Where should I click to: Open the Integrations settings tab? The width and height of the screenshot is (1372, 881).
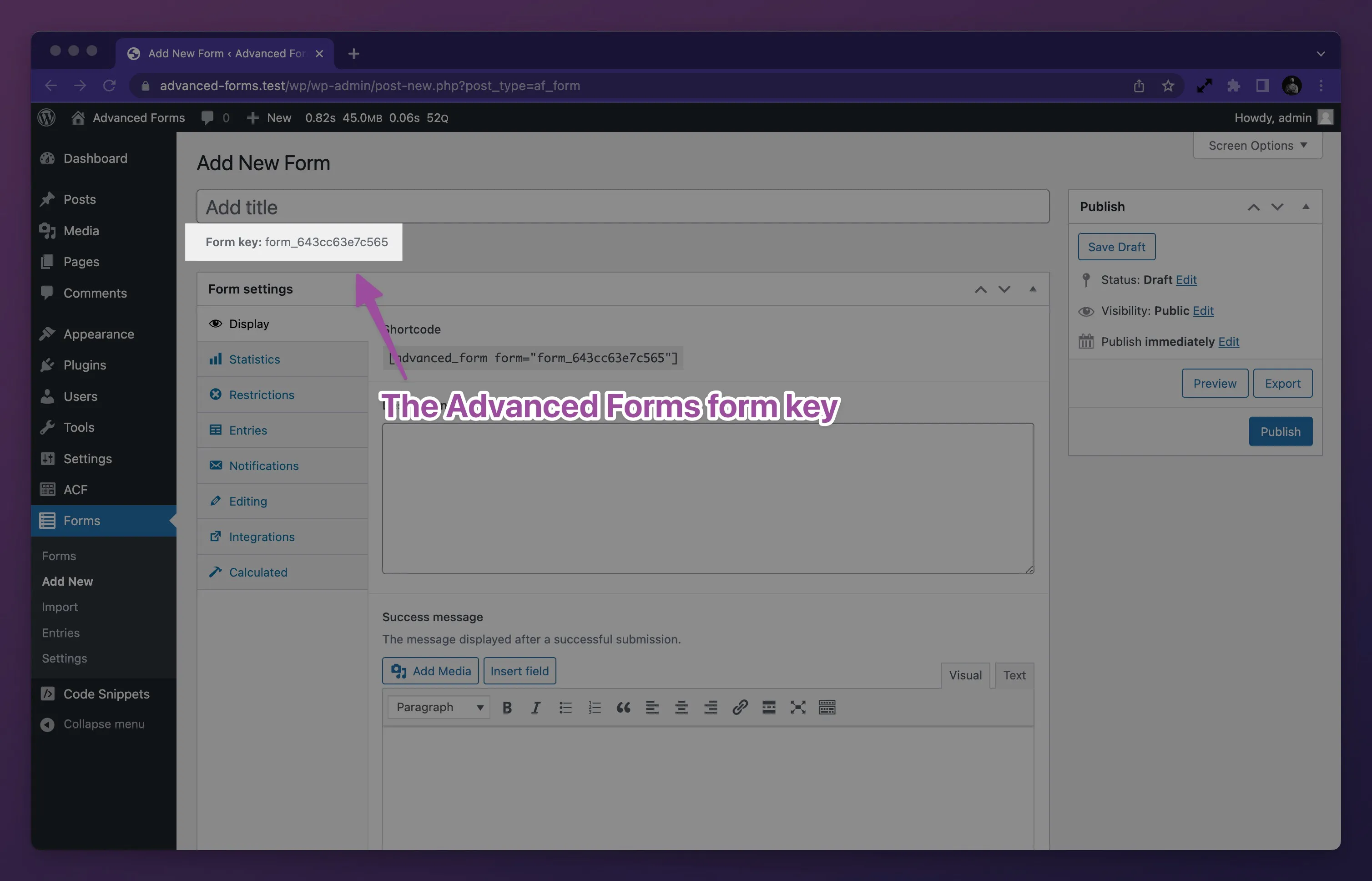click(x=282, y=537)
